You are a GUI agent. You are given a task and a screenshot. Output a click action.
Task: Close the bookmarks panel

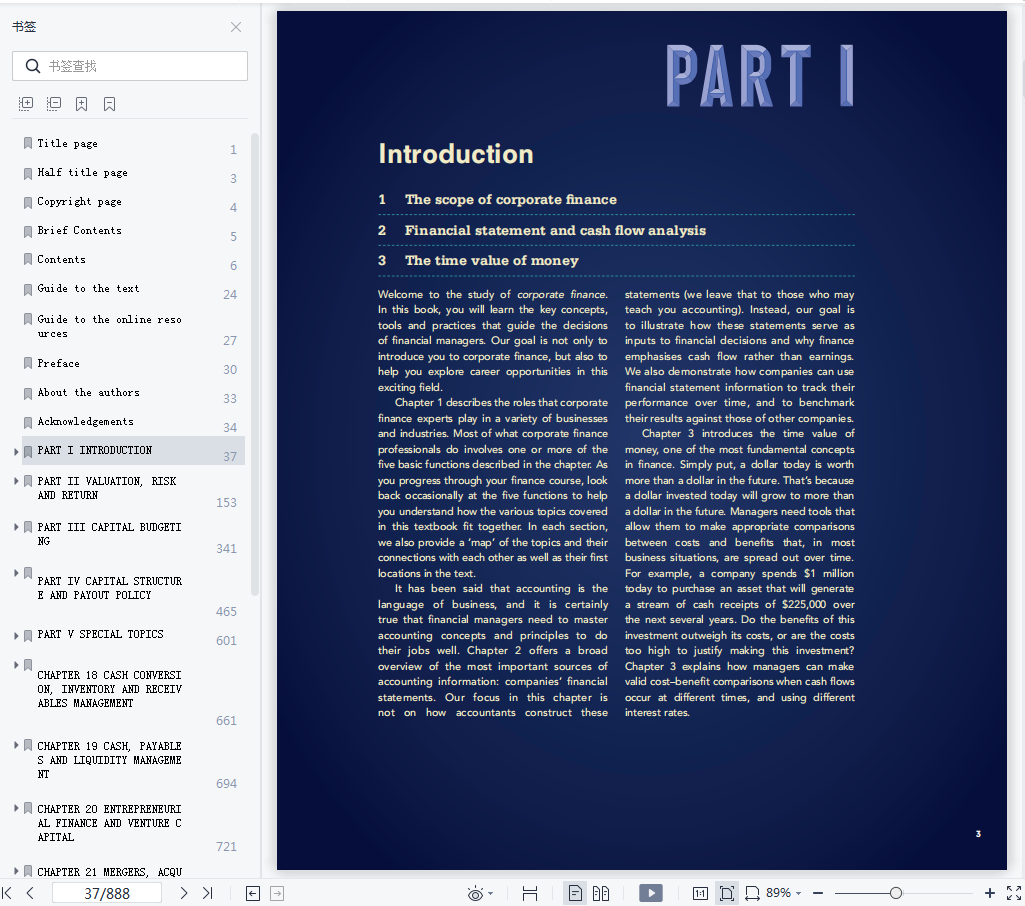point(236,27)
